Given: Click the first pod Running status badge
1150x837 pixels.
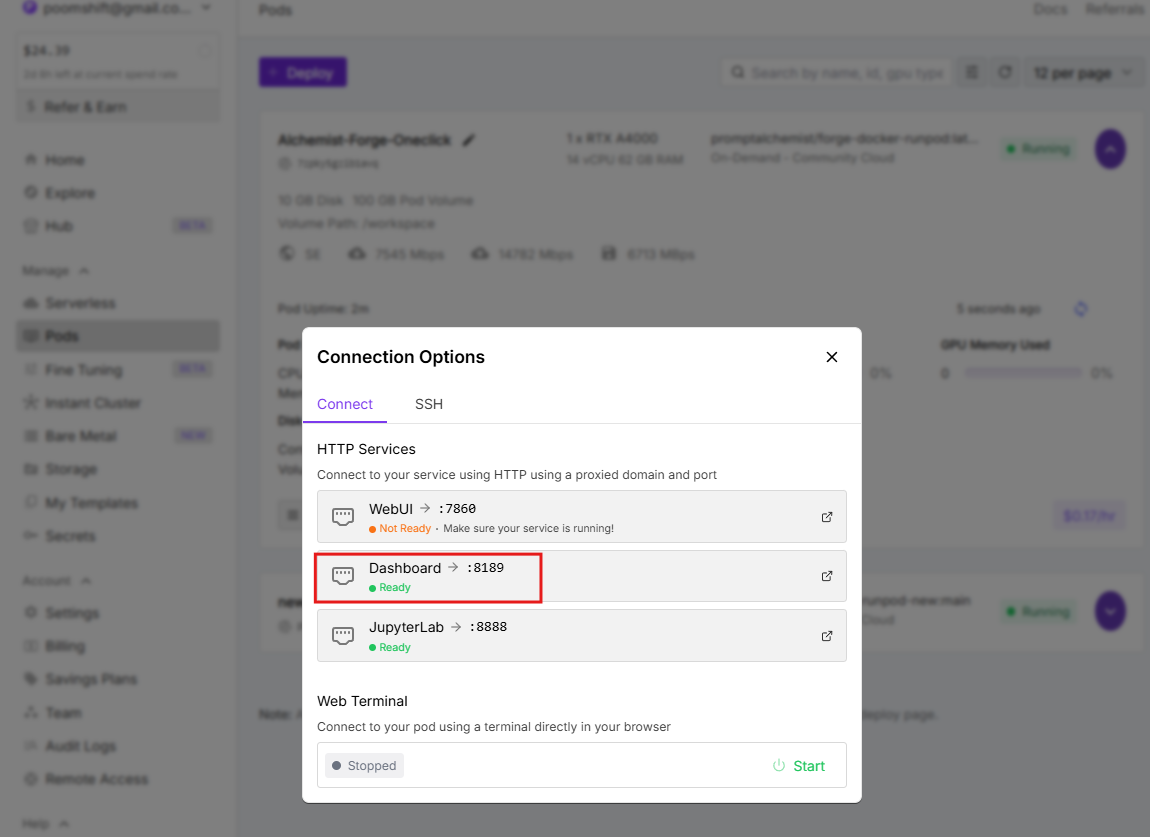Looking at the screenshot, I should point(1039,149).
